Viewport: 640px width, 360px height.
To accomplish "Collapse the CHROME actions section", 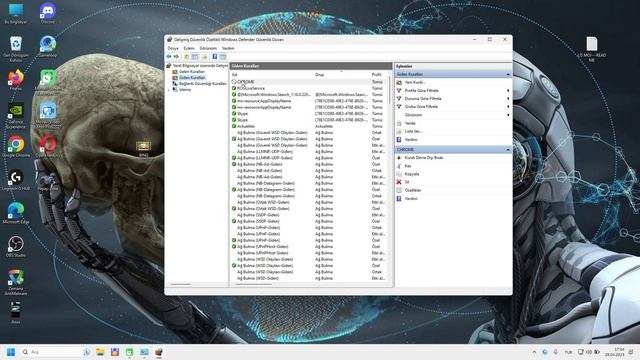I will tap(508, 149).
